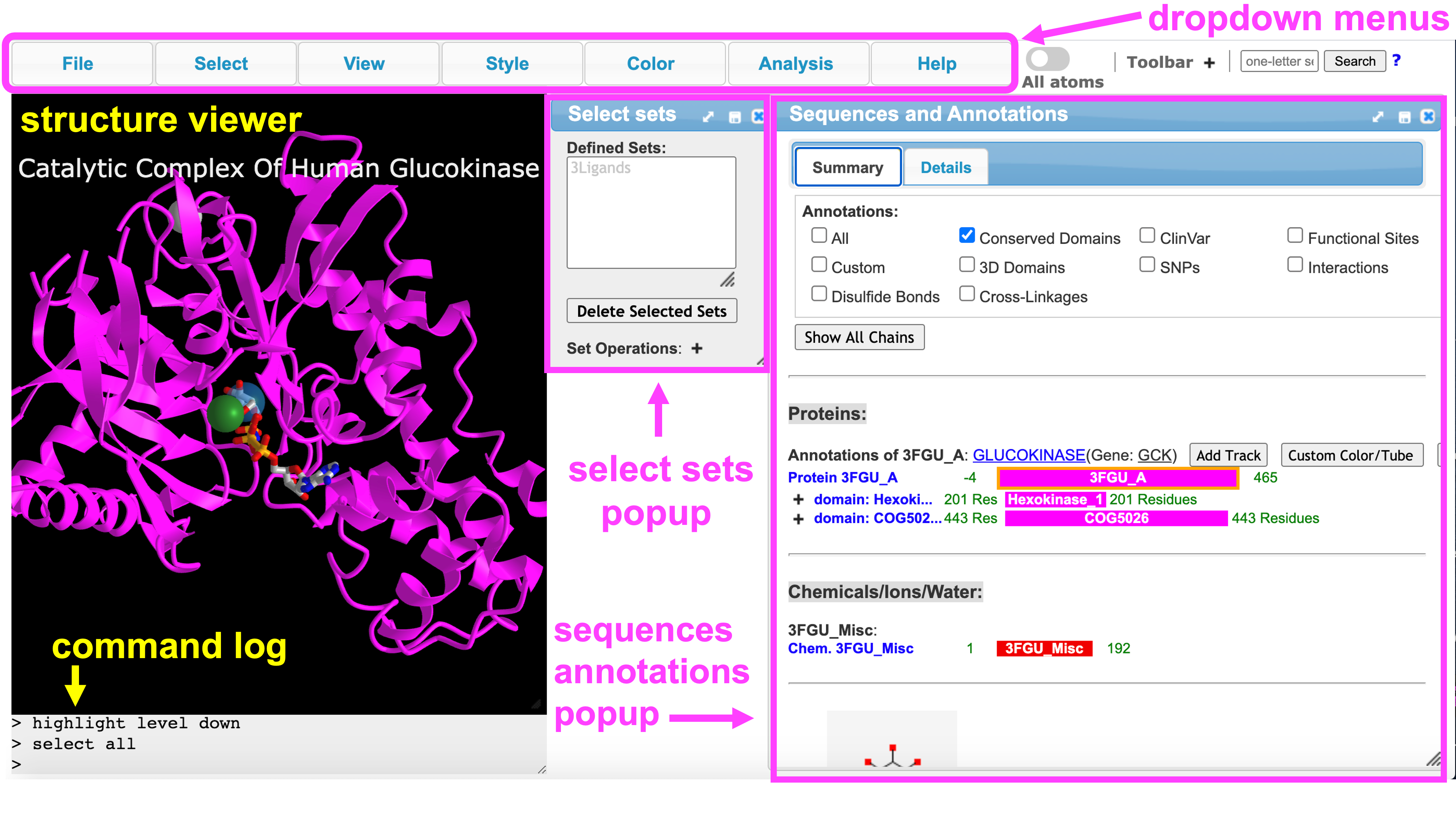The width and height of the screenshot is (1456, 819).
Task: Close the Sequences and Annotations popup
Action: click(x=1428, y=116)
